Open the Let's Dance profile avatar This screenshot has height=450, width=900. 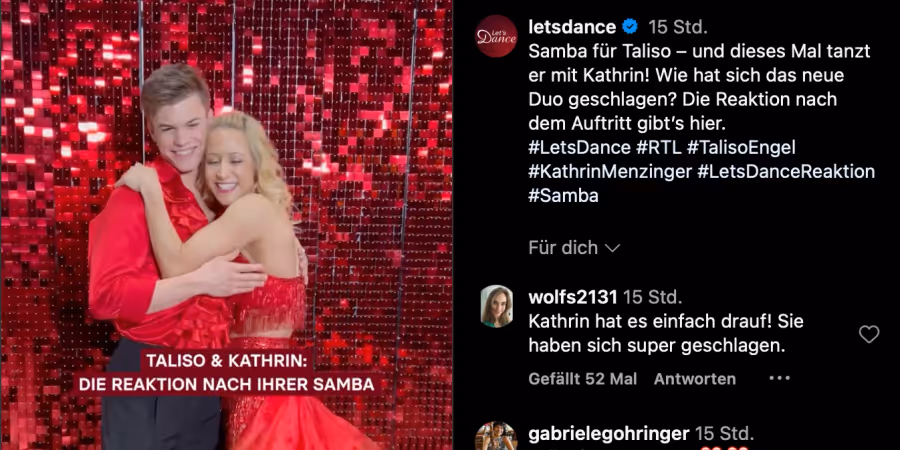tap(496, 36)
